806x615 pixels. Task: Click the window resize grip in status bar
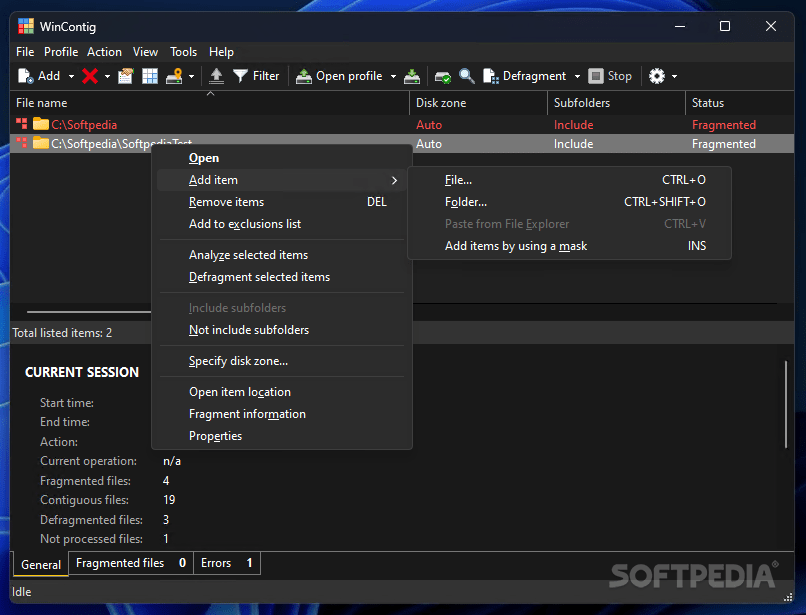pyautogui.click(x=787, y=597)
